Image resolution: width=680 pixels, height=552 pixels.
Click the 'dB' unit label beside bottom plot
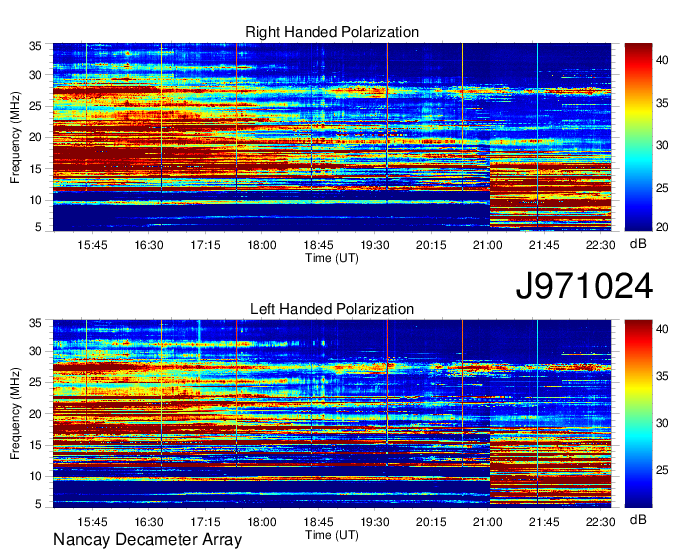[x=638, y=519]
